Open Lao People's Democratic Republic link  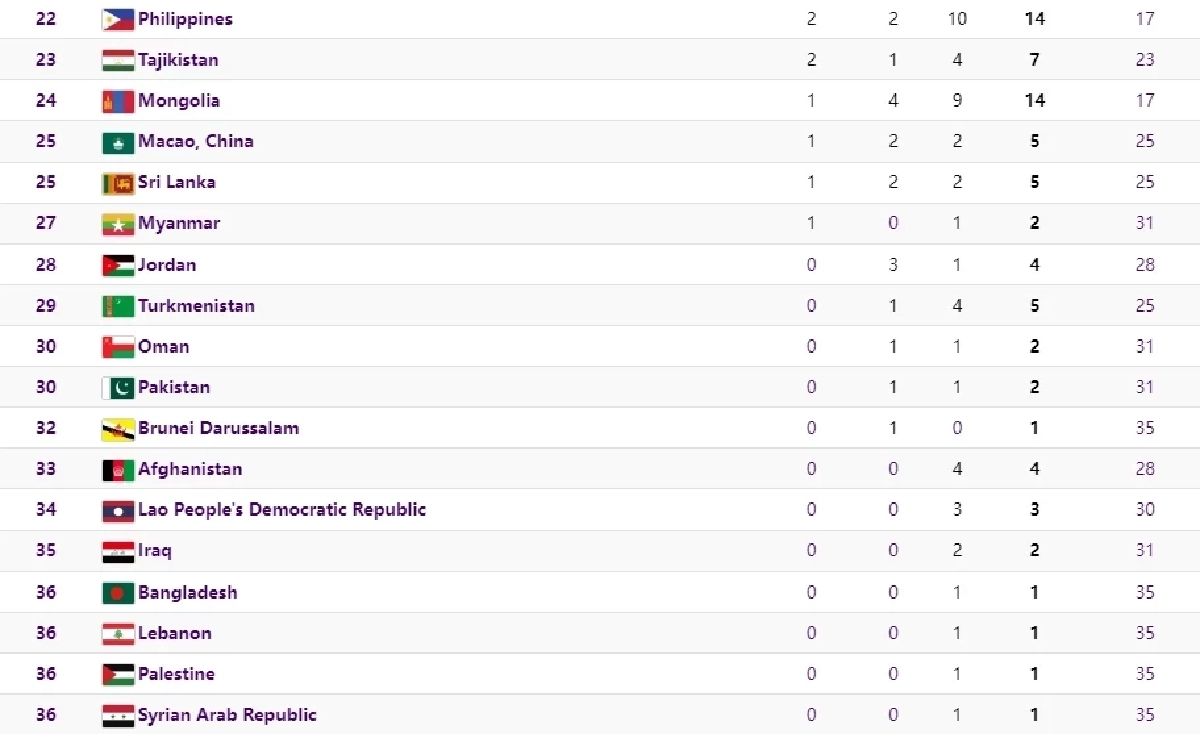[x=282, y=510]
